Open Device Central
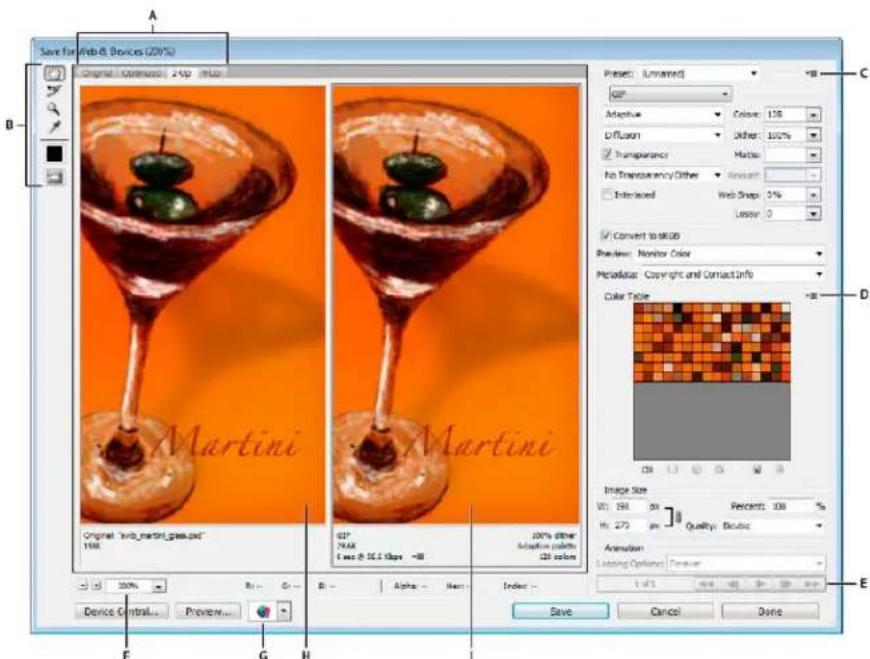This screenshot has height=659, width=870. (x=121, y=611)
